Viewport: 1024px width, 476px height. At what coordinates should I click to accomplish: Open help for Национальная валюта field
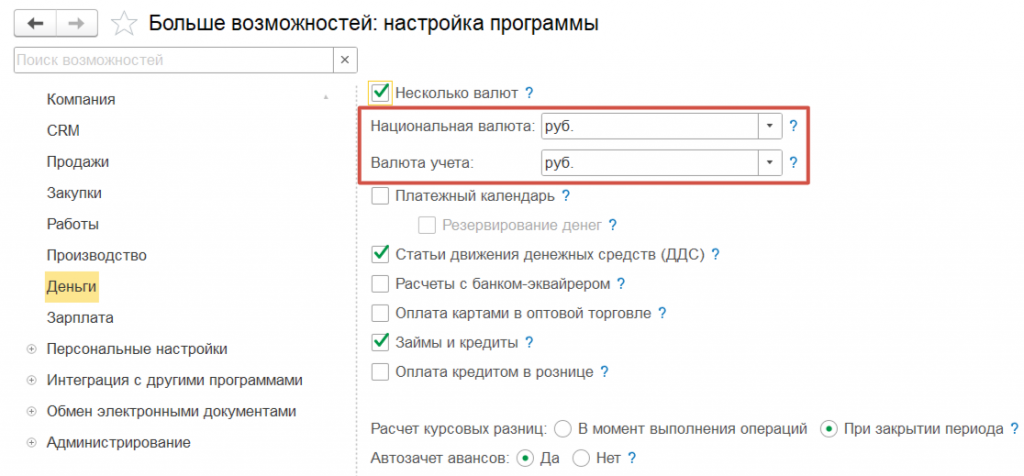793,126
